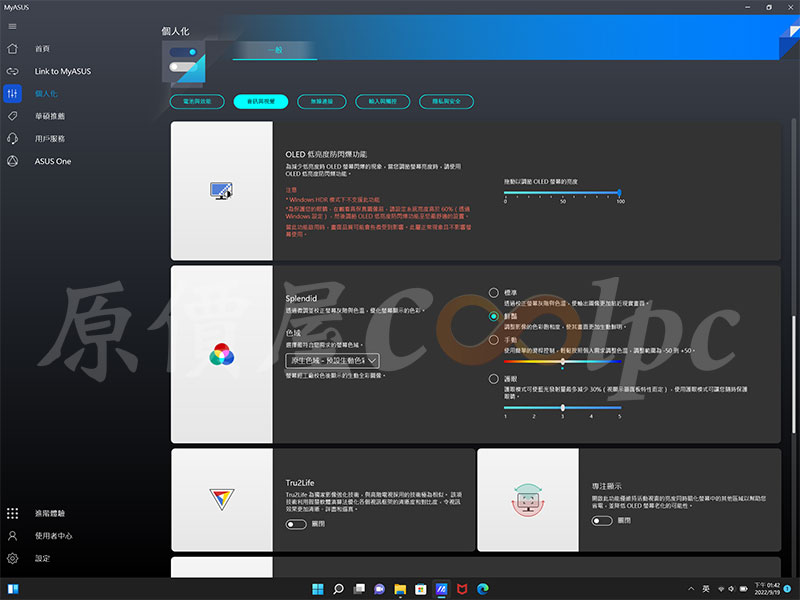Click the OLED 低亮度防閃爍功能 heading

(326, 154)
